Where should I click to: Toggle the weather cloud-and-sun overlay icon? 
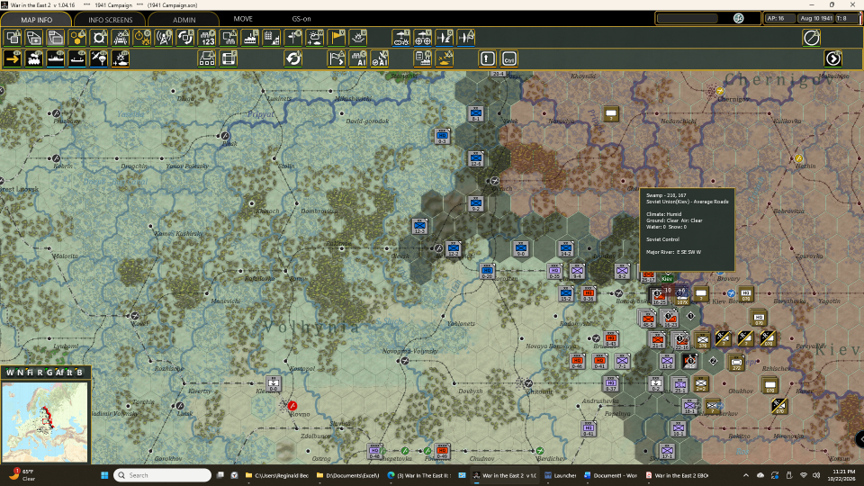(315, 37)
